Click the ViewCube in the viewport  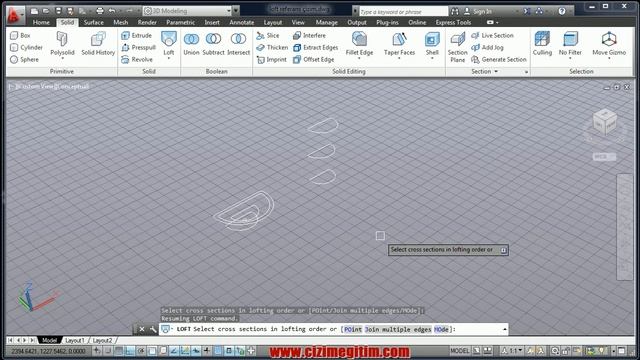(604, 122)
